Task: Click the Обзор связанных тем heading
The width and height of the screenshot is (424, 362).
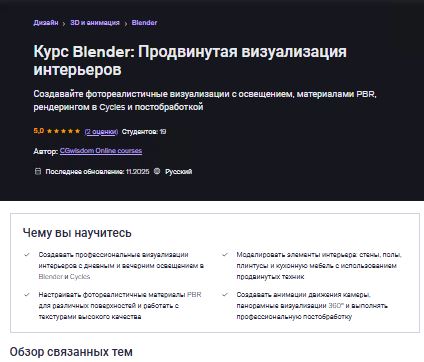Action: [71, 352]
